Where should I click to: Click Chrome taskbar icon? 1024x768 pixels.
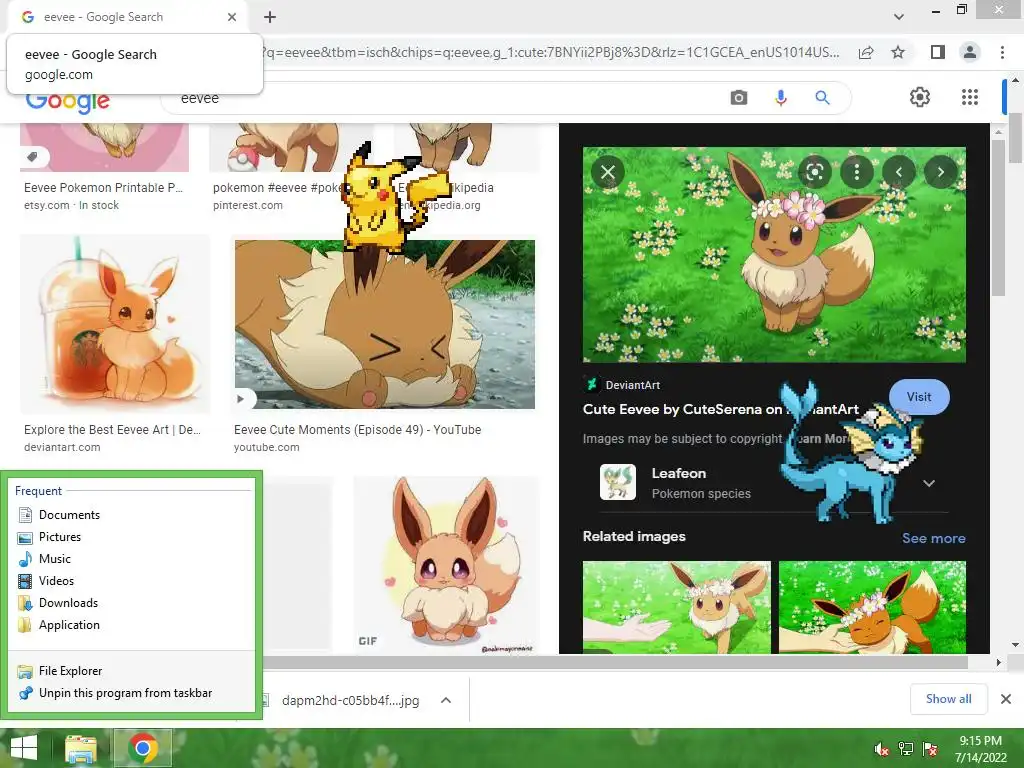(x=143, y=748)
